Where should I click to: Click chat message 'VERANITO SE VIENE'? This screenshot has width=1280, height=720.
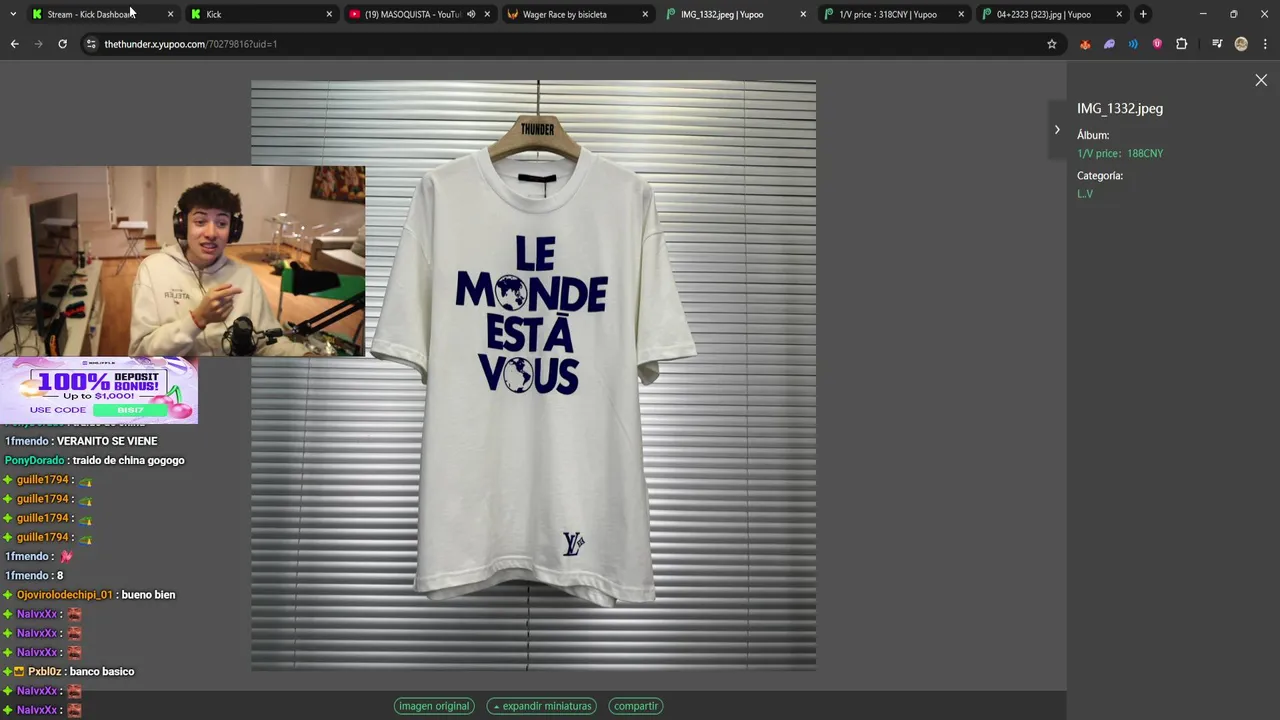(x=107, y=441)
